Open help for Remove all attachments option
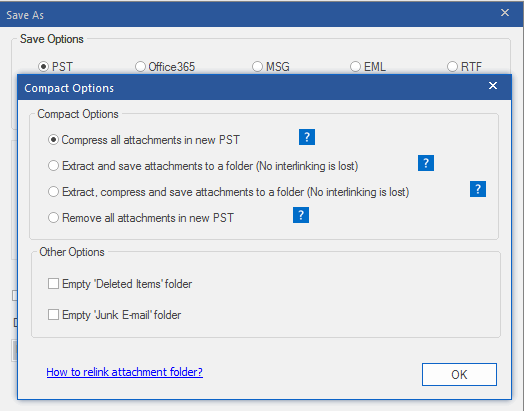The image size is (524, 411). (301, 215)
